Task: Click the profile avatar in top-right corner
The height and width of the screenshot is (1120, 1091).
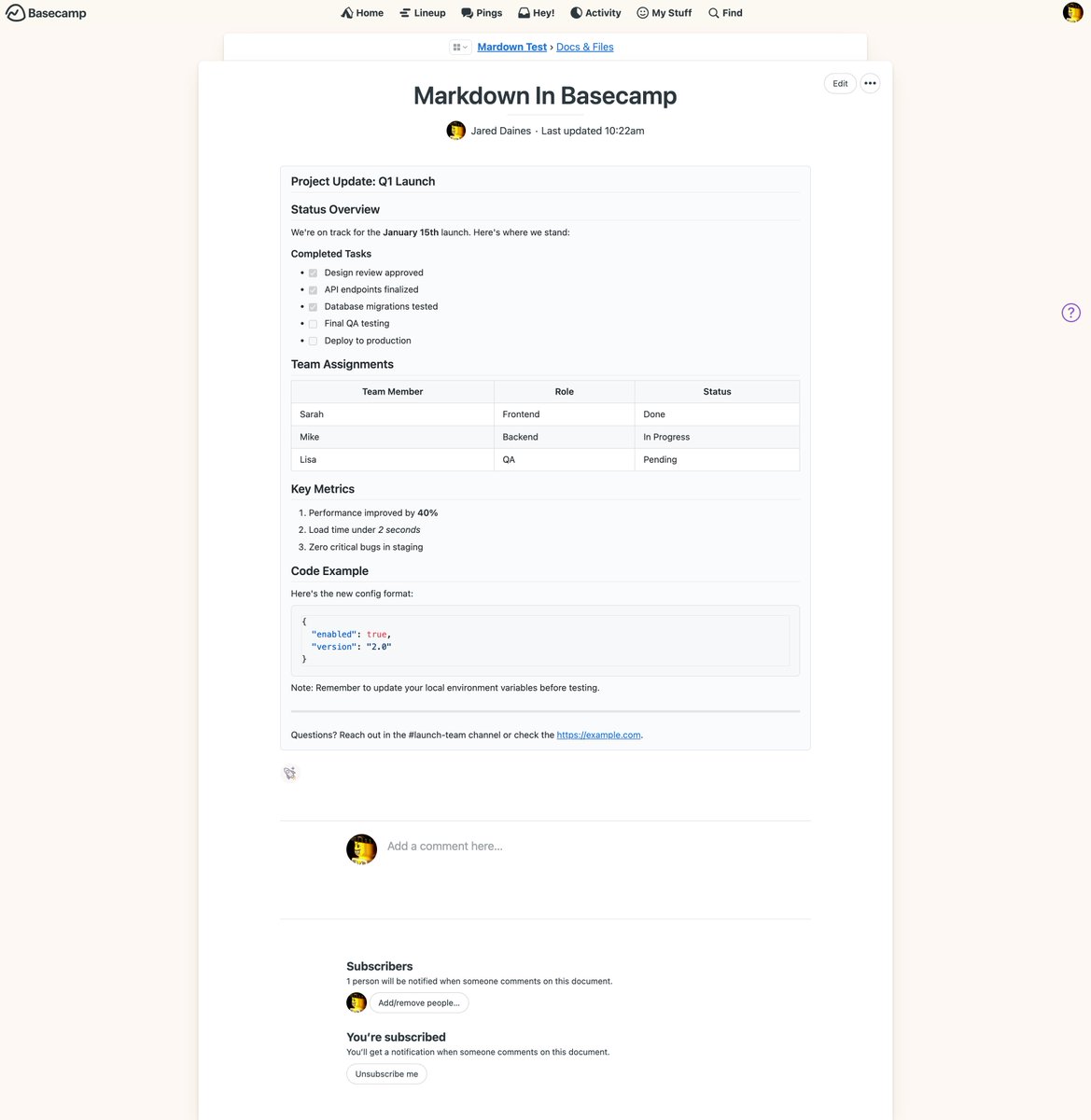Action: point(1072,12)
